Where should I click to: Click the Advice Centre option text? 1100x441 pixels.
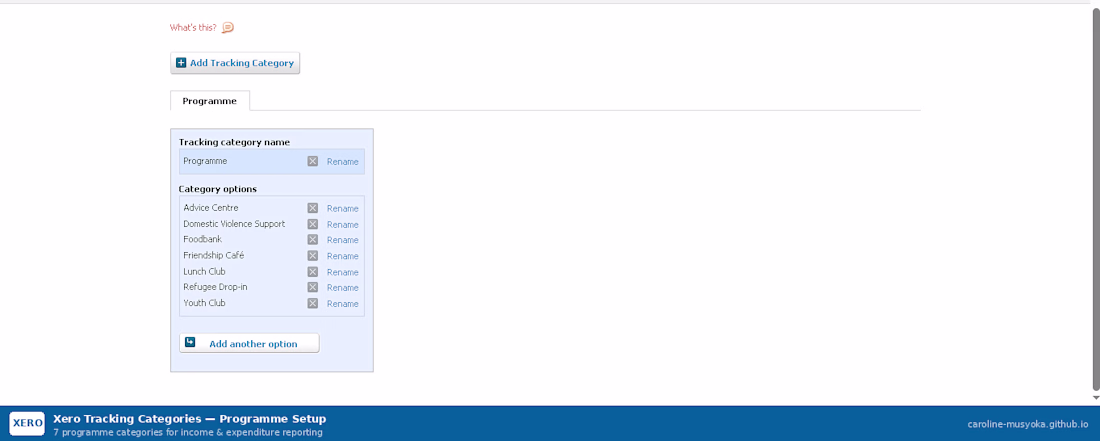tap(210, 208)
